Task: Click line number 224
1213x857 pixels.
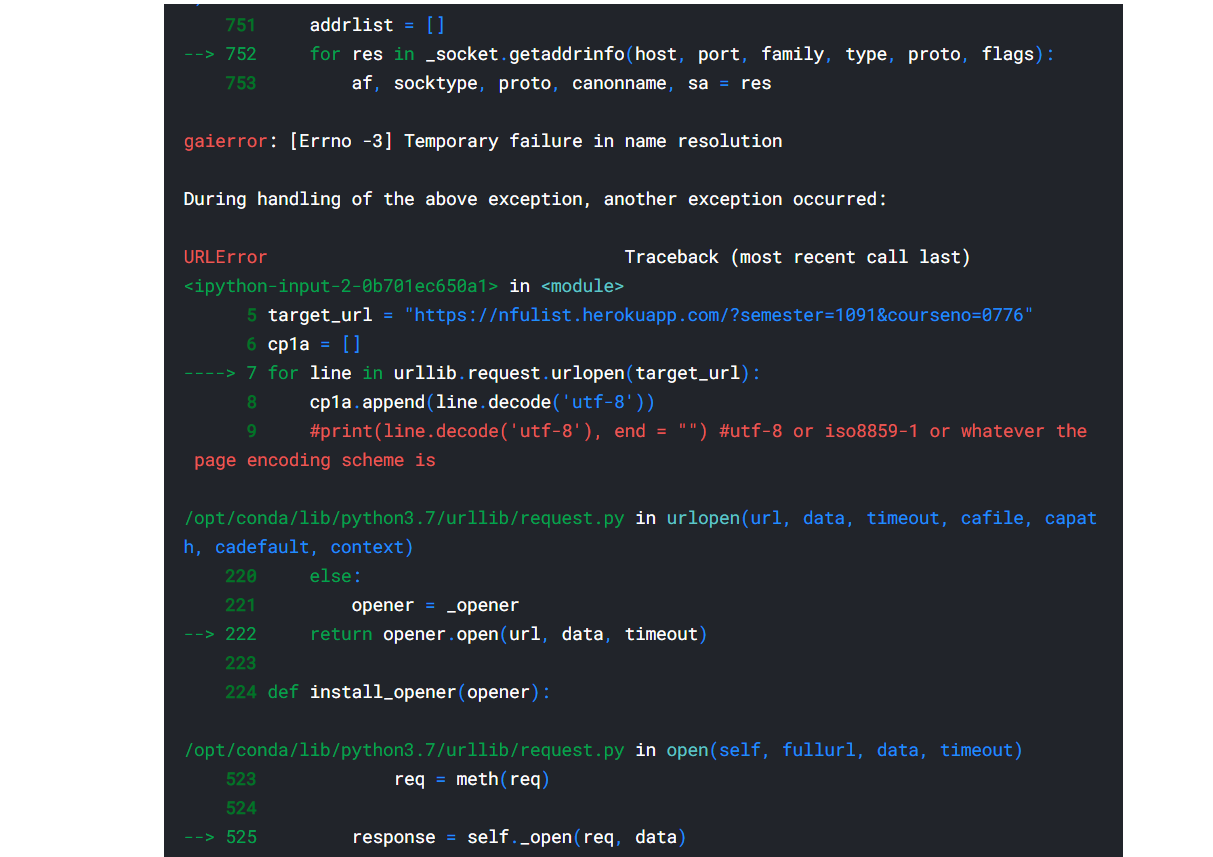Action: click(x=241, y=692)
